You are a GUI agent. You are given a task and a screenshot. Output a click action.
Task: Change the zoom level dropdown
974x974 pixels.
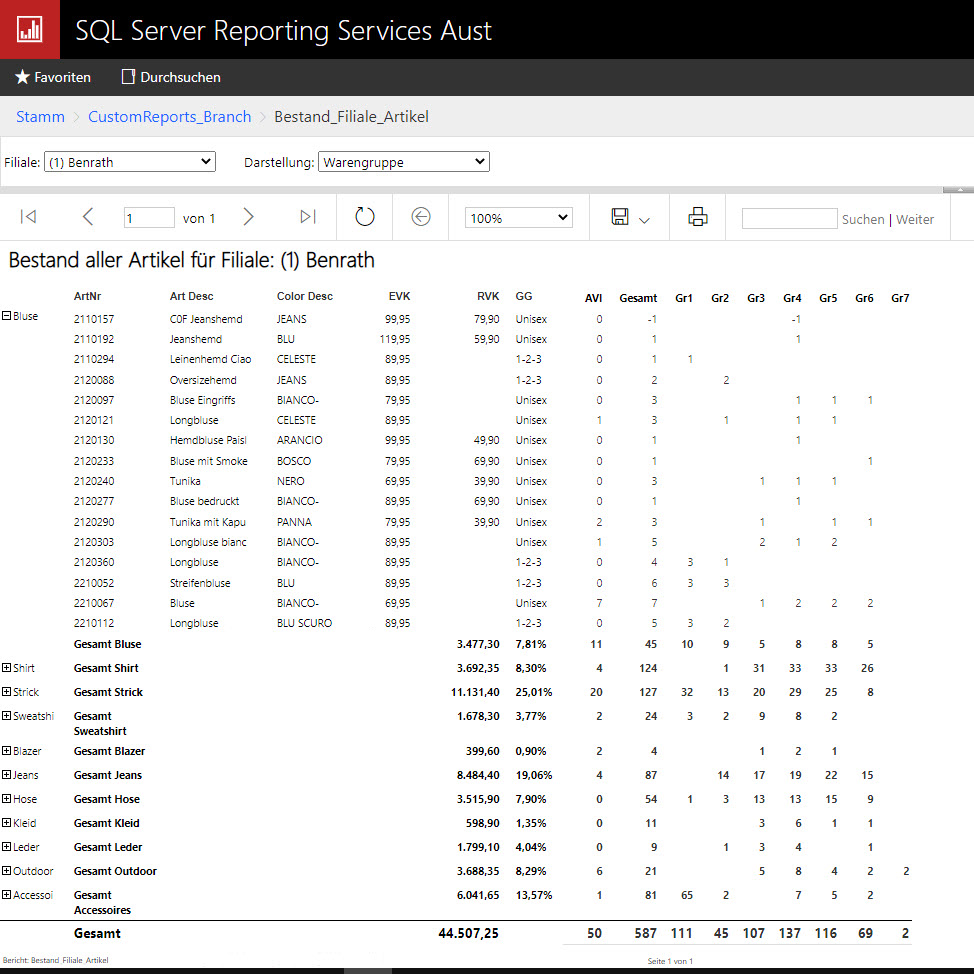coord(518,218)
